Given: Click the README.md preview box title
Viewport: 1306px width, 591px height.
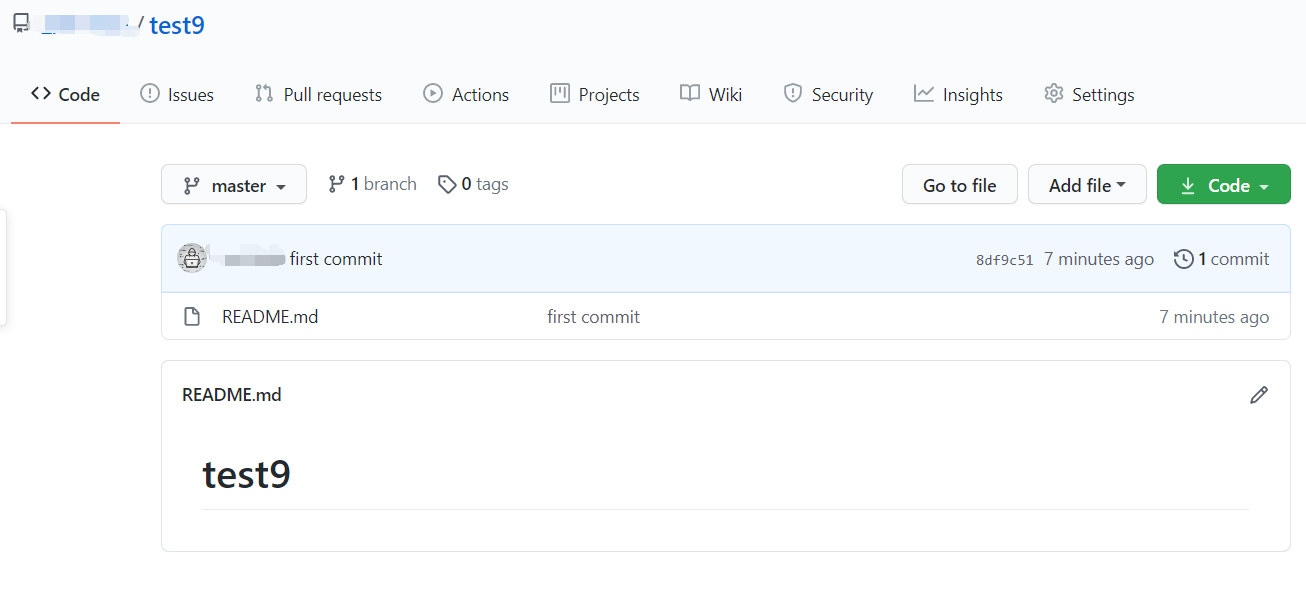Looking at the screenshot, I should [x=232, y=395].
